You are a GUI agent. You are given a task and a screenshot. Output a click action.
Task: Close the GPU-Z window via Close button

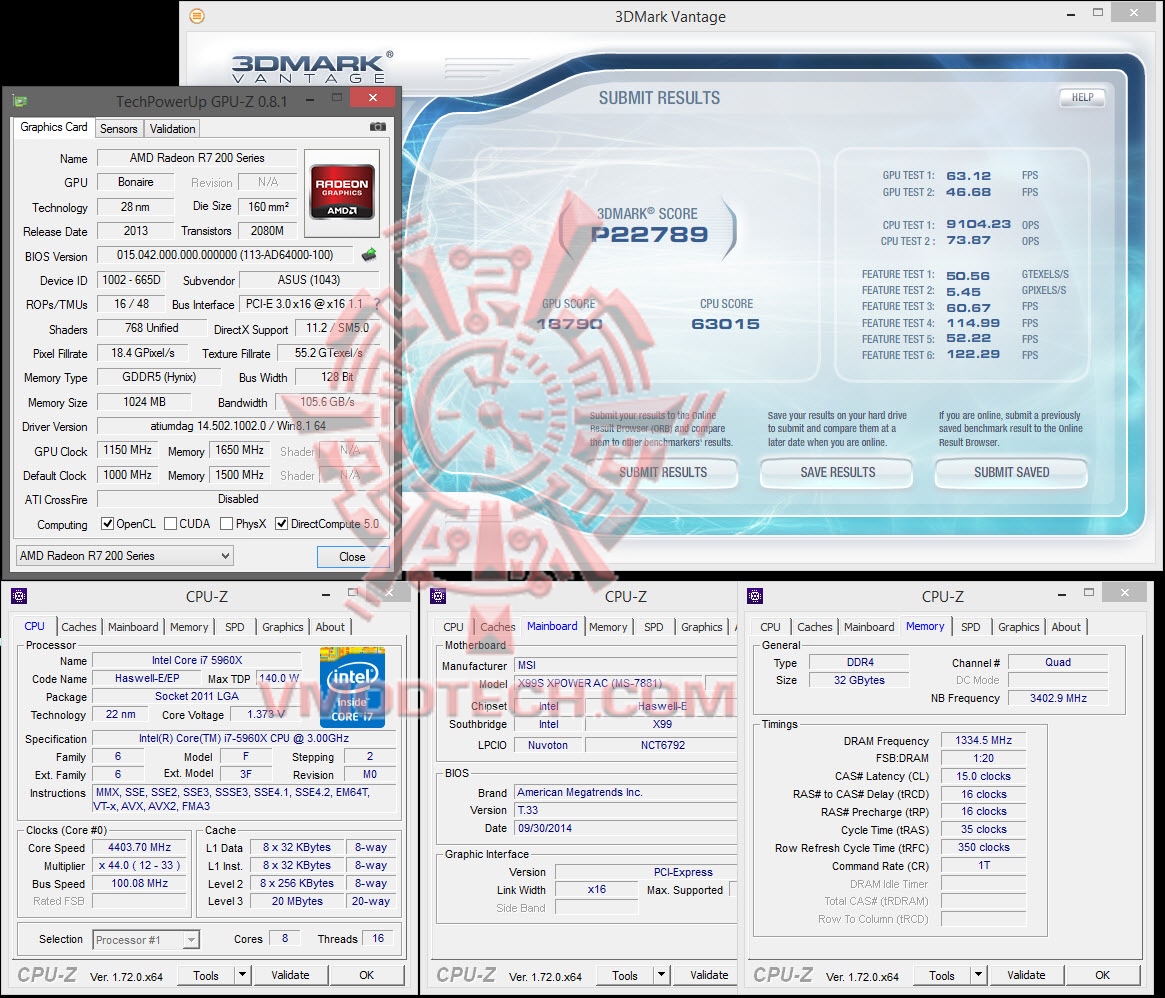click(x=353, y=556)
